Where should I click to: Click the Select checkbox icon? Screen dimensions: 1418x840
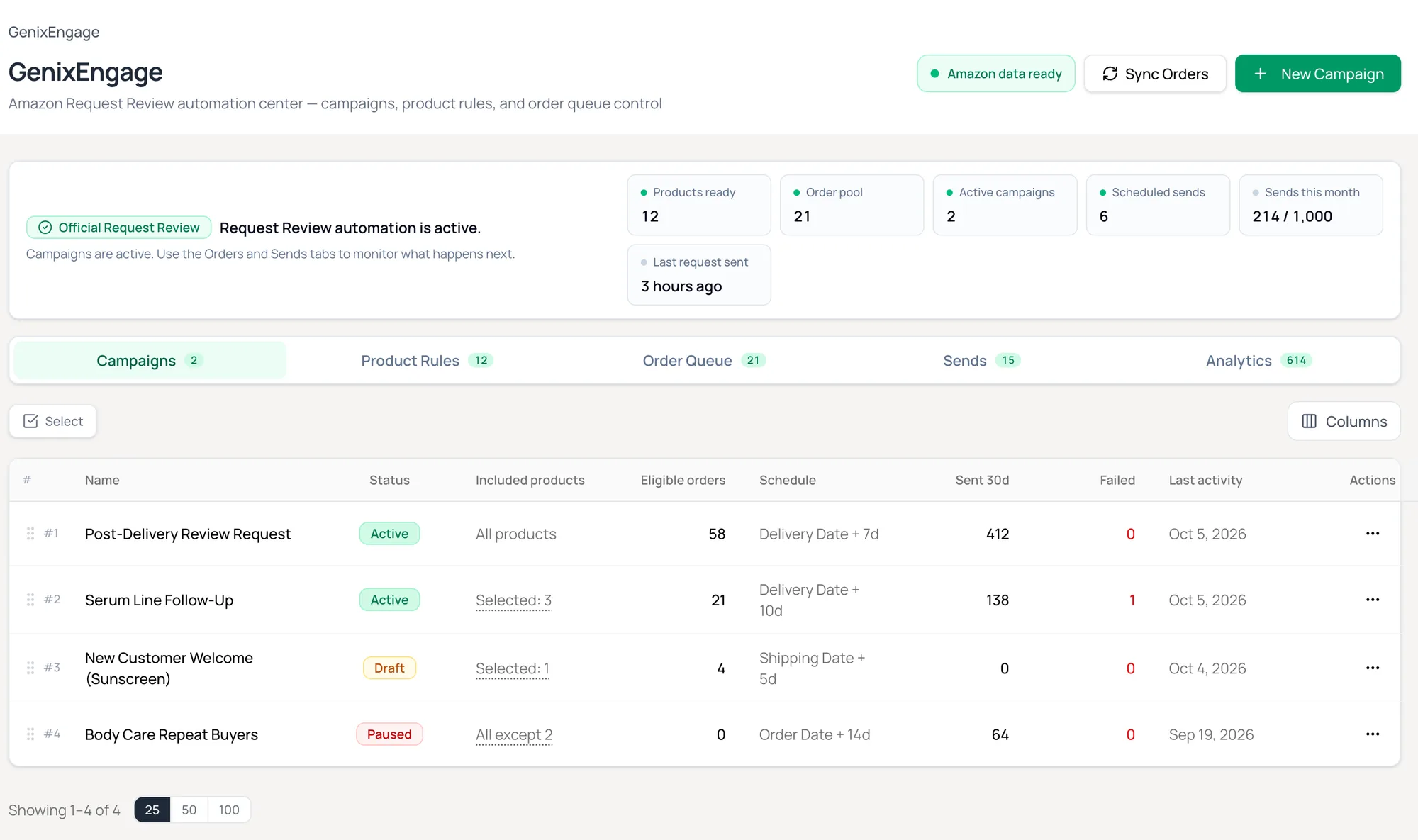click(x=30, y=421)
